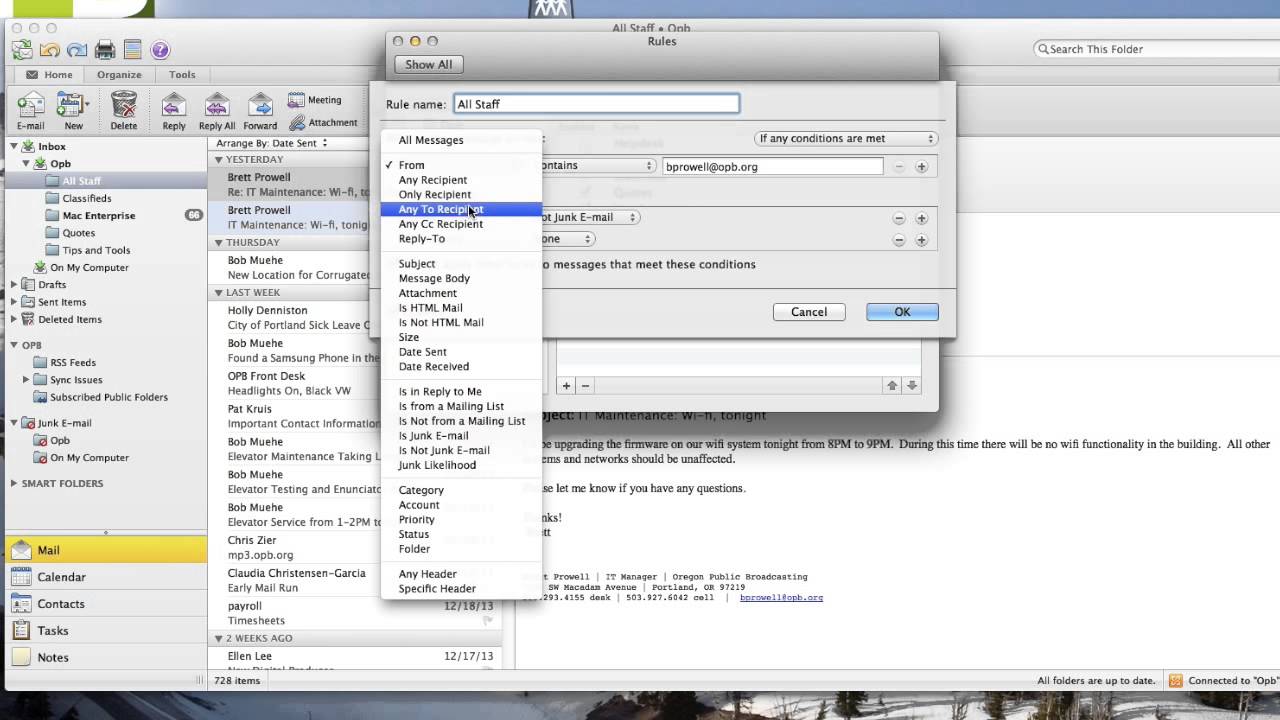Expand the Deleted Items folder
Image resolution: width=1280 pixels, height=720 pixels.
(x=14, y=320)
